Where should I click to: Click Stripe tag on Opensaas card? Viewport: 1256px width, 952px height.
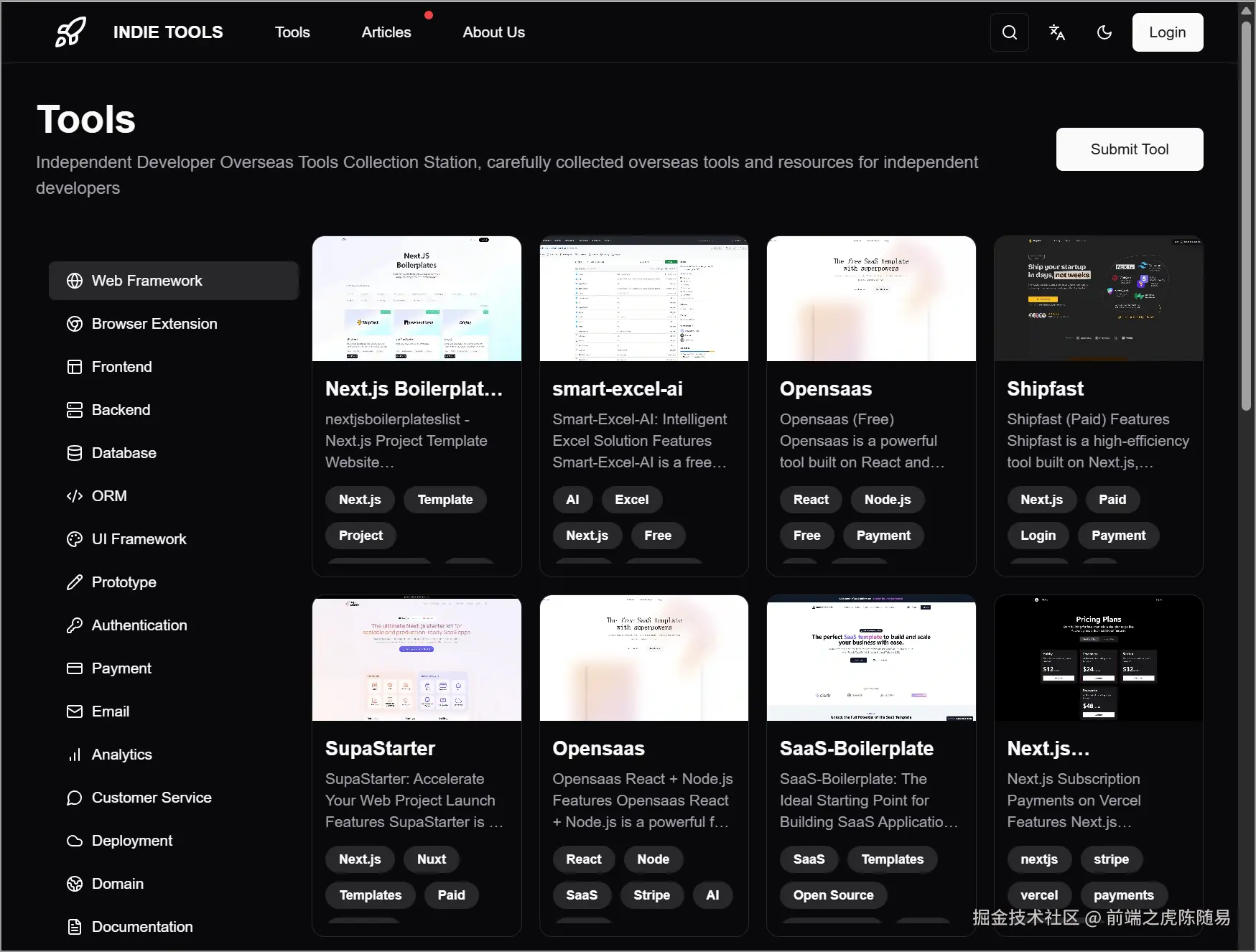pyautogui.click(x=651, y=895)
